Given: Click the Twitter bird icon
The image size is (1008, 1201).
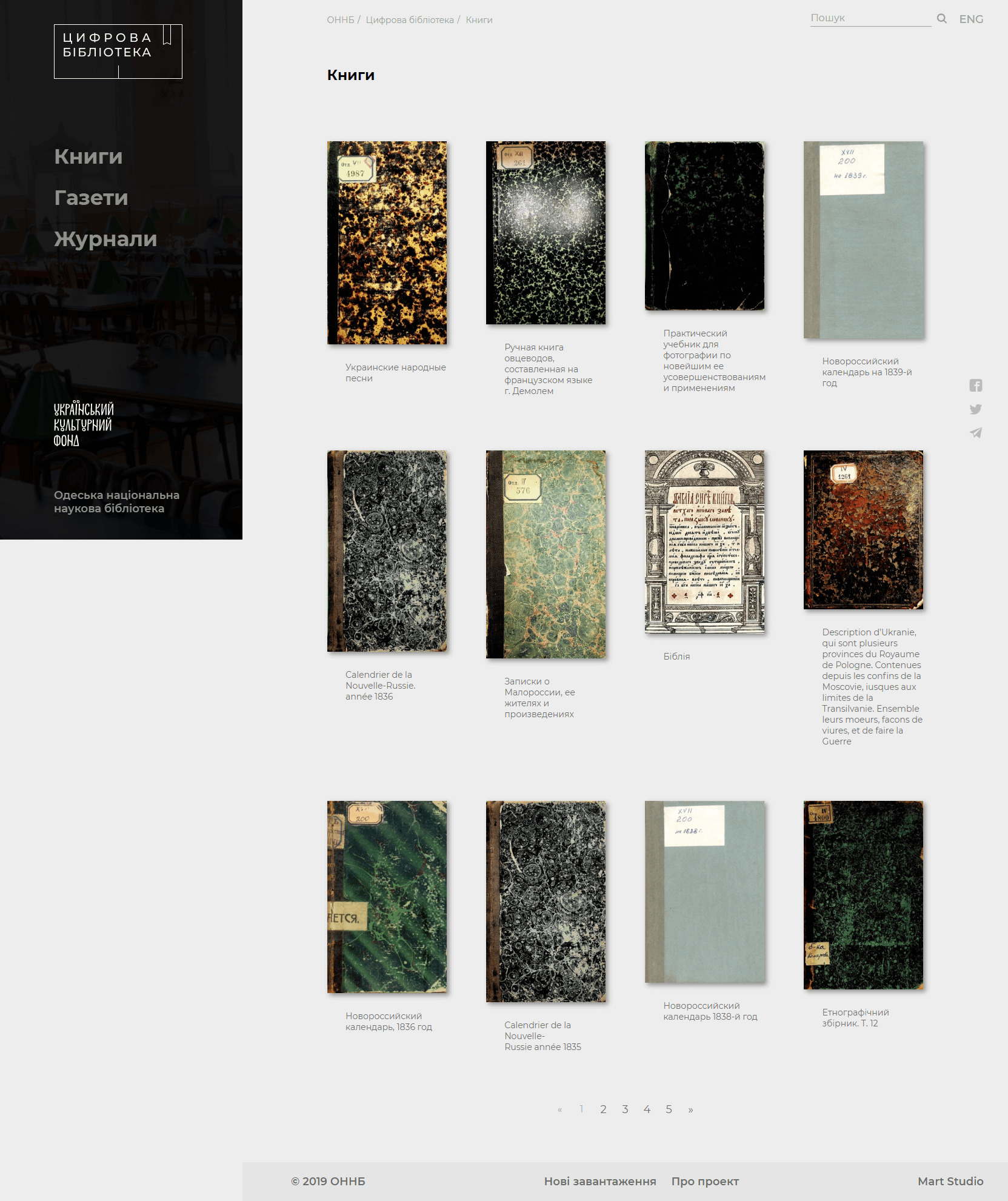Looking at the screenshot, I should [x=975, y=409].
